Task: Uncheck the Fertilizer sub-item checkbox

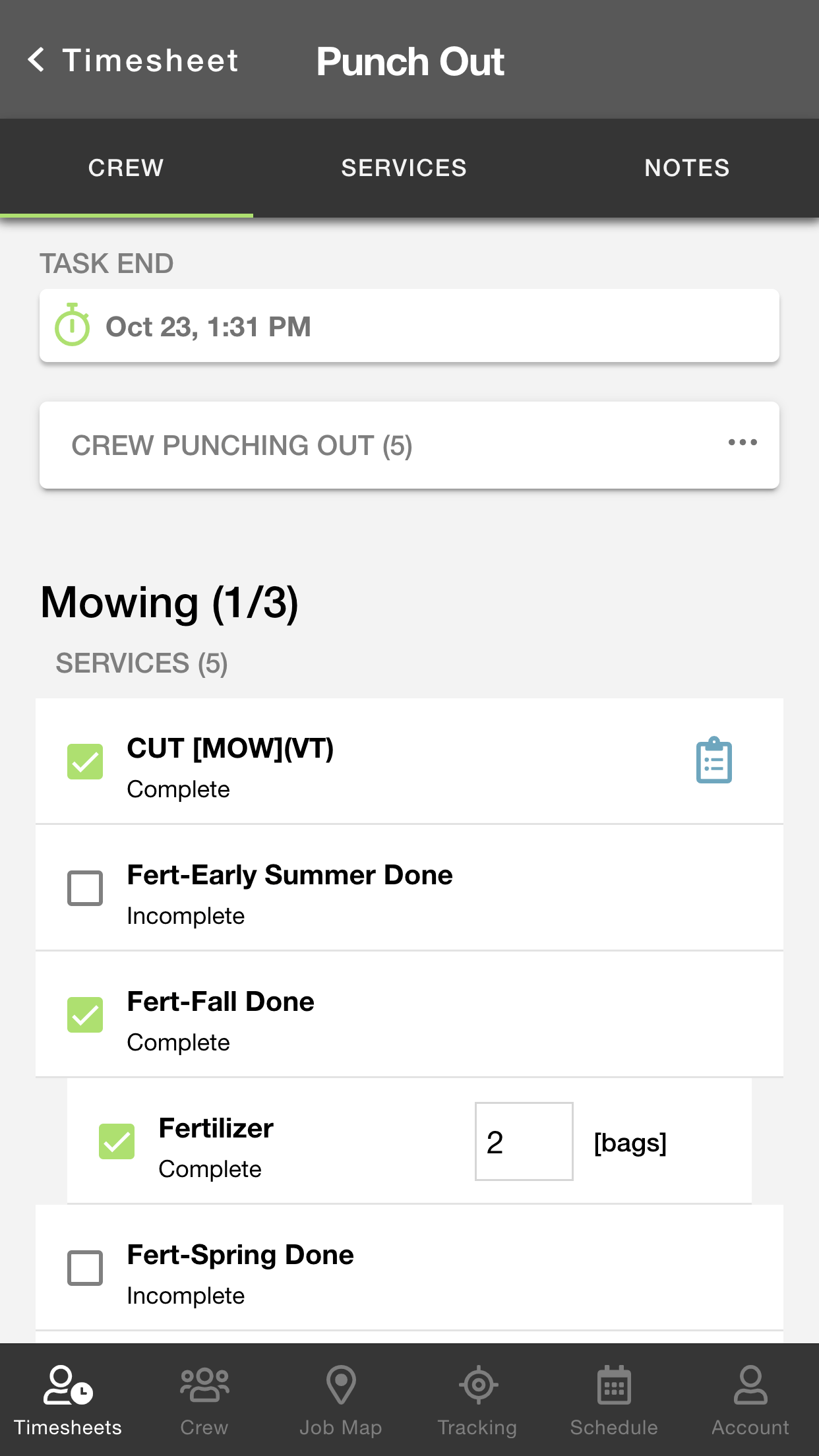Action: point(117,1141)
